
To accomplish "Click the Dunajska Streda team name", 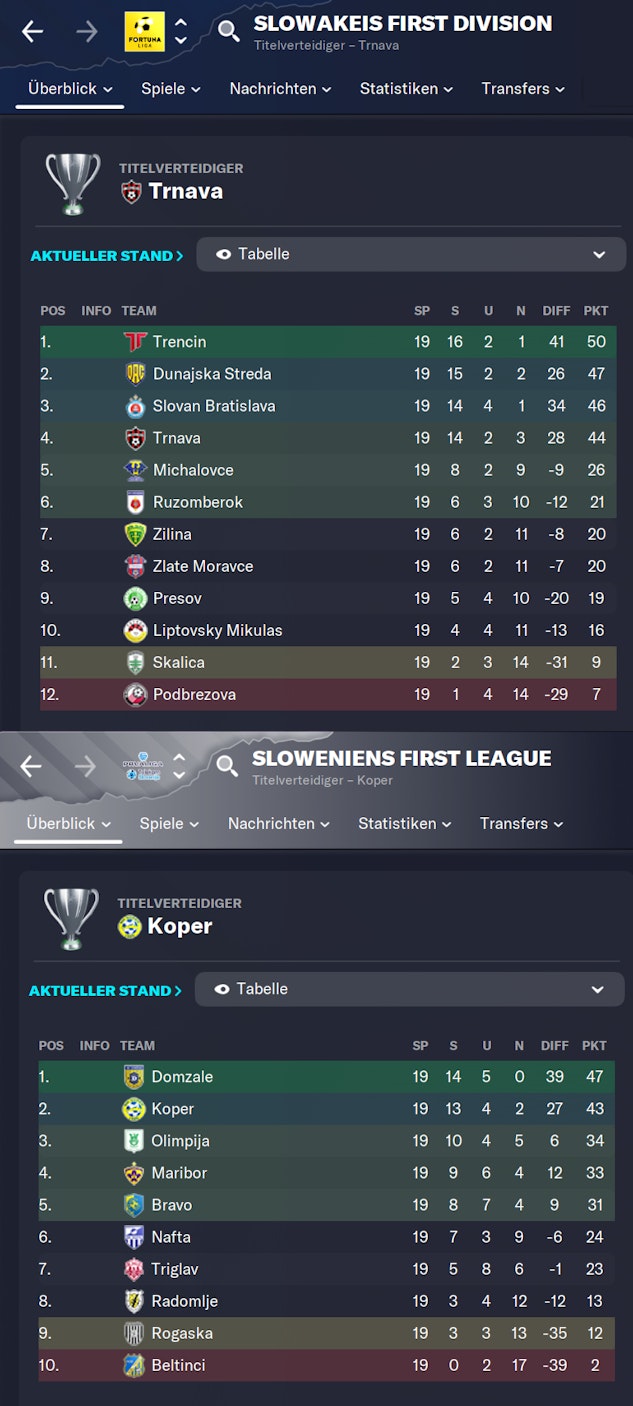I will point(212,374).
